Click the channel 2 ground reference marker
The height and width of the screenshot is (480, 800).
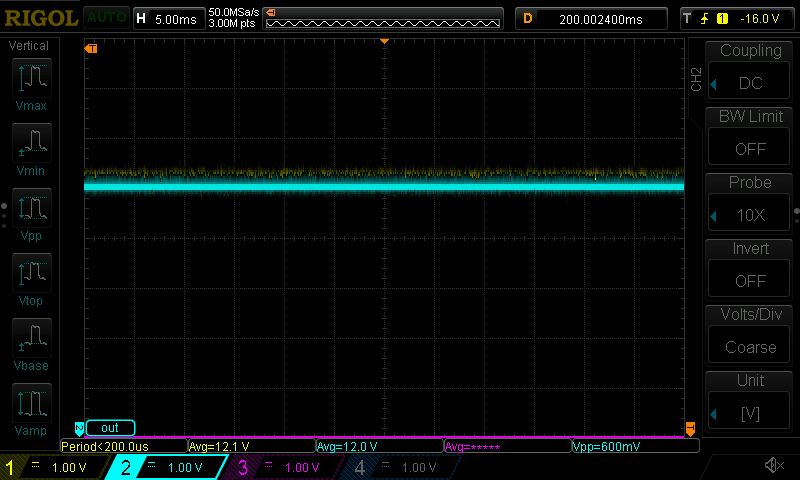click(x=79, y=428)
